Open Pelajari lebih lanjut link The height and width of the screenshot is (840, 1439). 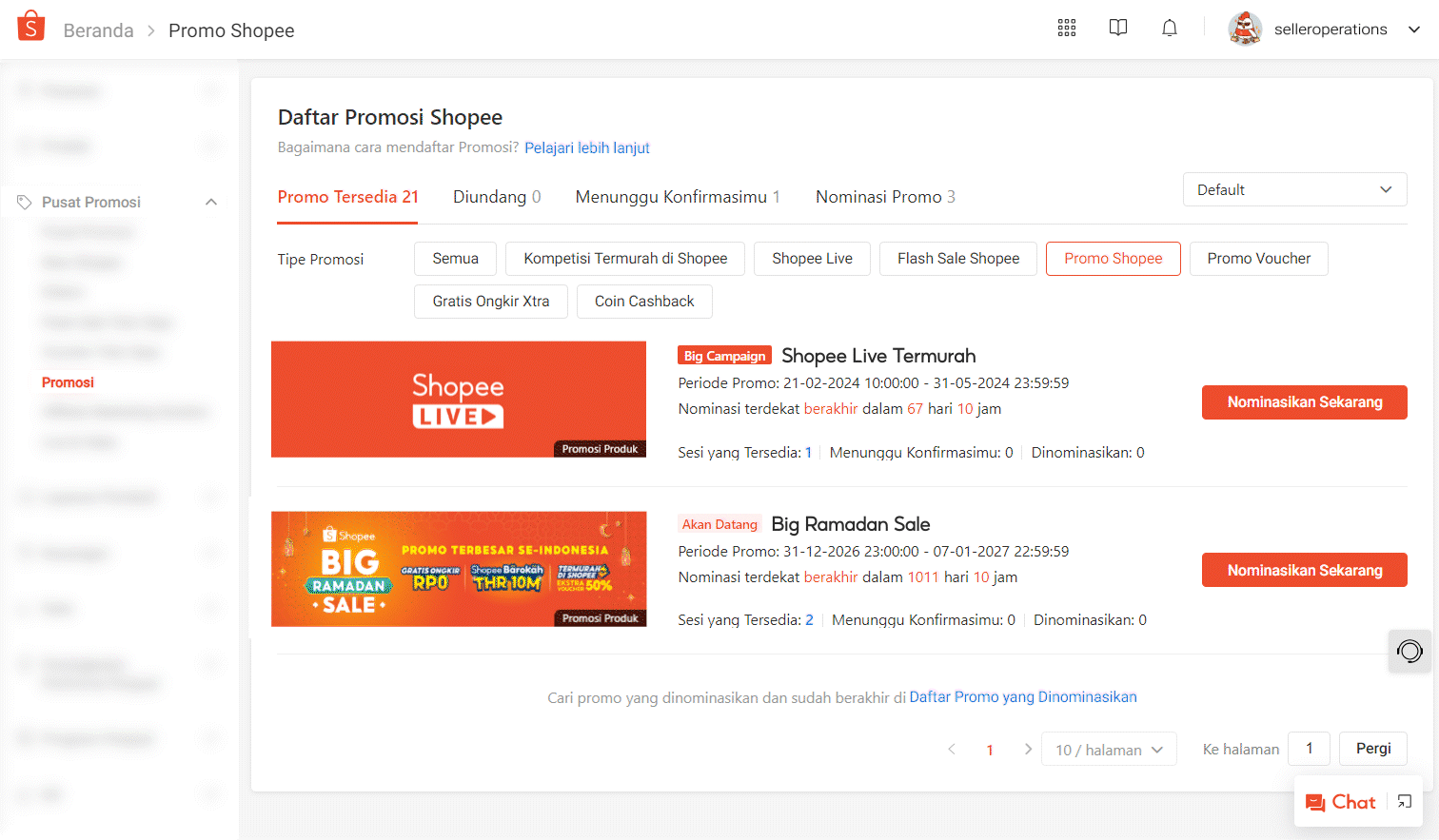[x=587, y=147]
